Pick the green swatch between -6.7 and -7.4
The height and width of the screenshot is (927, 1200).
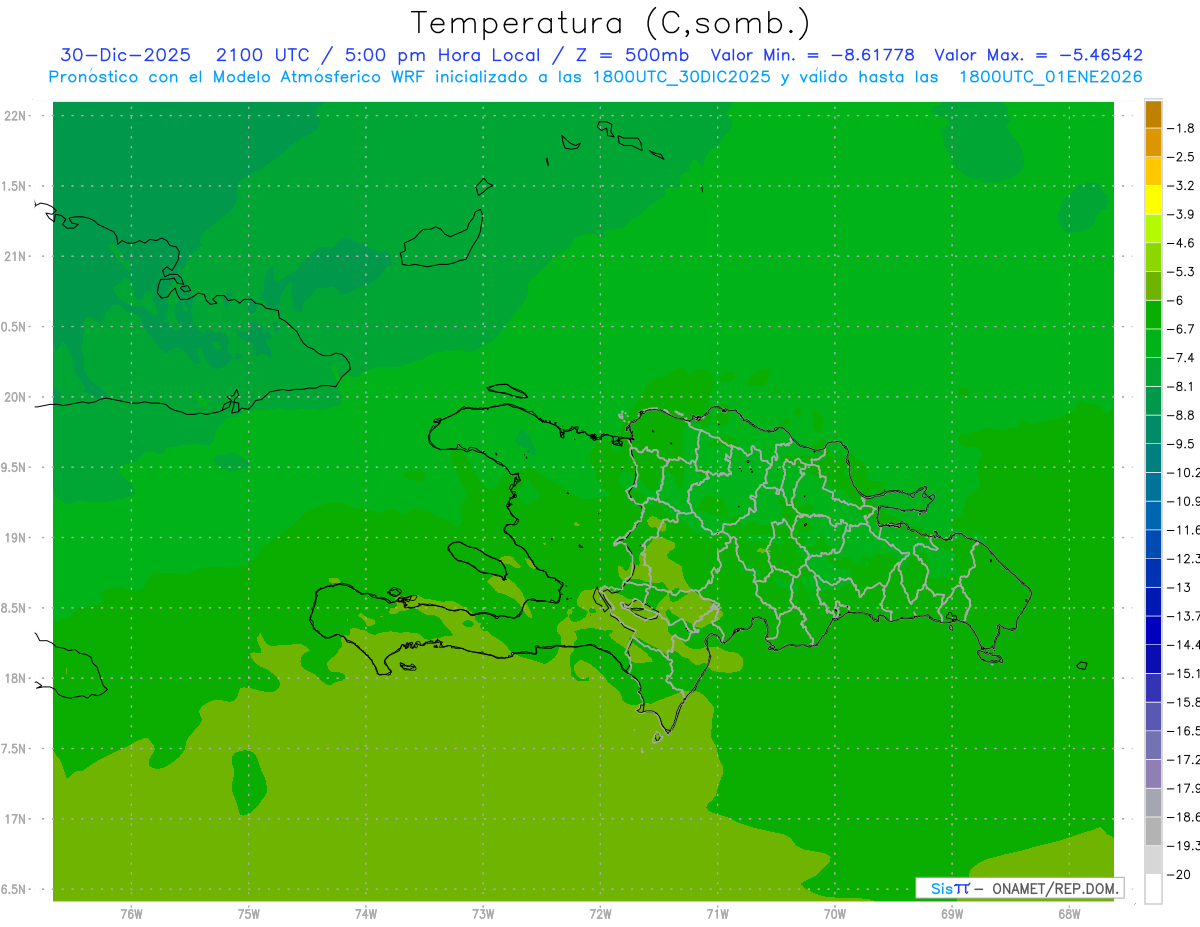(1153, 343)
